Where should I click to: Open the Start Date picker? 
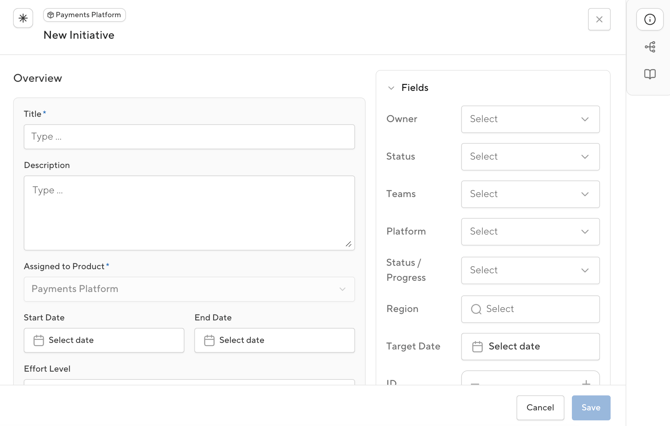[x=104, y=341]
